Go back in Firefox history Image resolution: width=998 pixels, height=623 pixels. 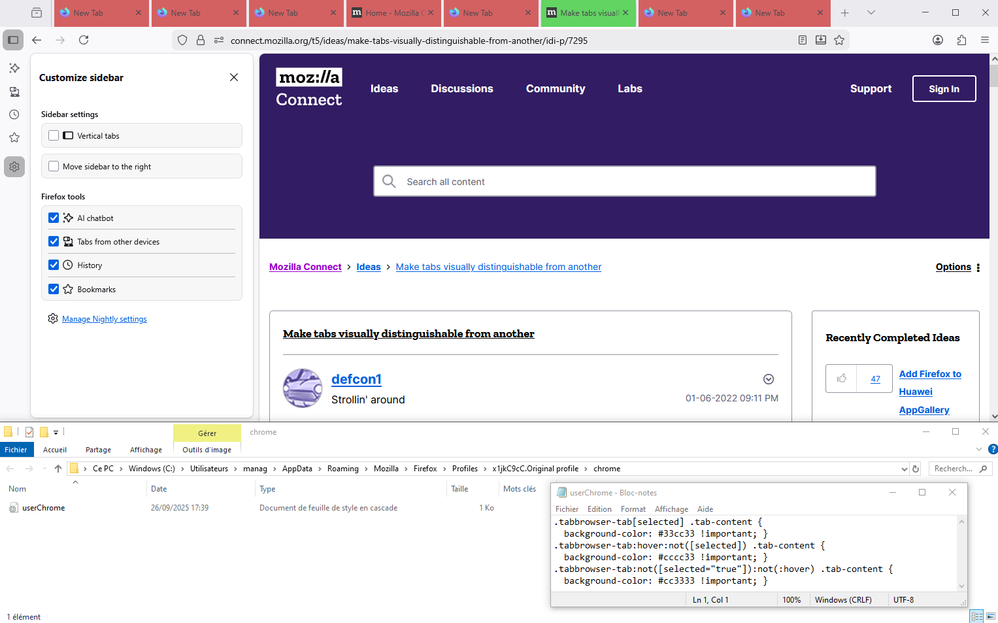coord(37,40)
